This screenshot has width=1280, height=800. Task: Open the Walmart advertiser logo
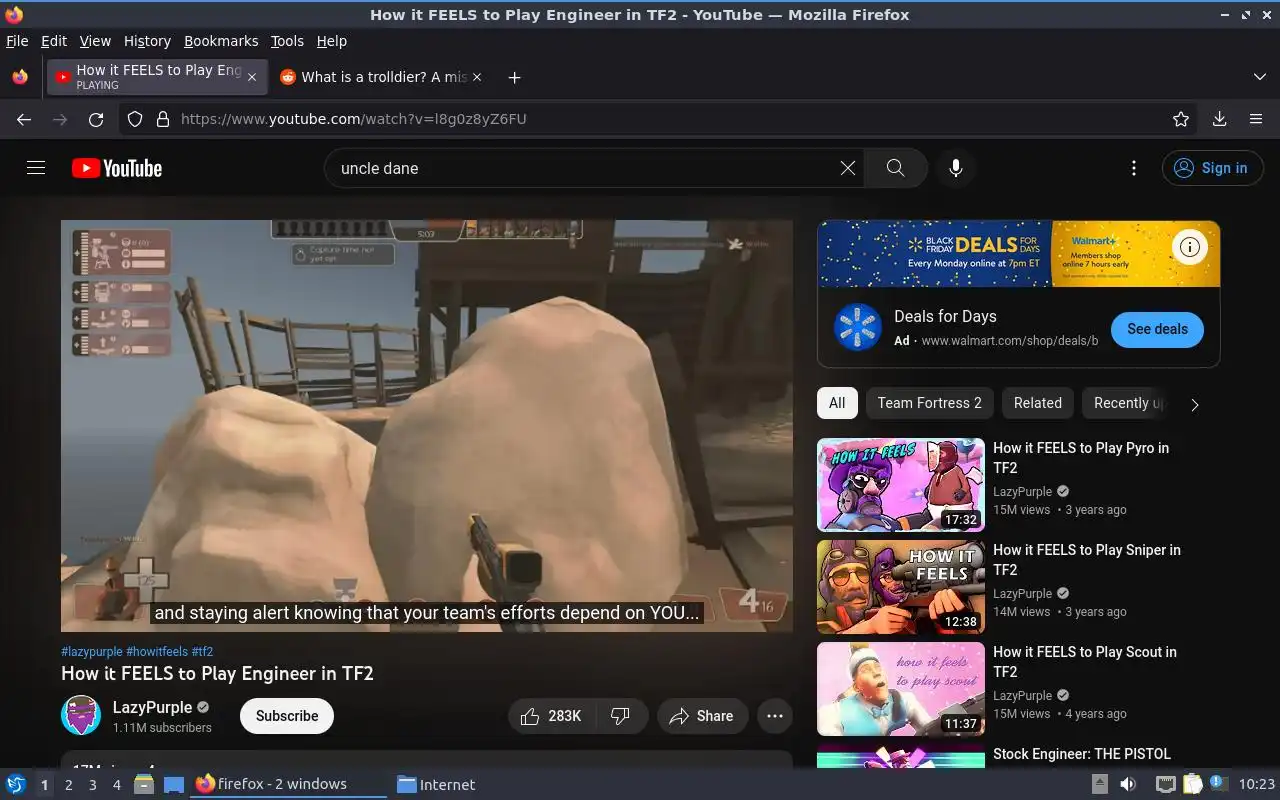click(x=858, y=328)
